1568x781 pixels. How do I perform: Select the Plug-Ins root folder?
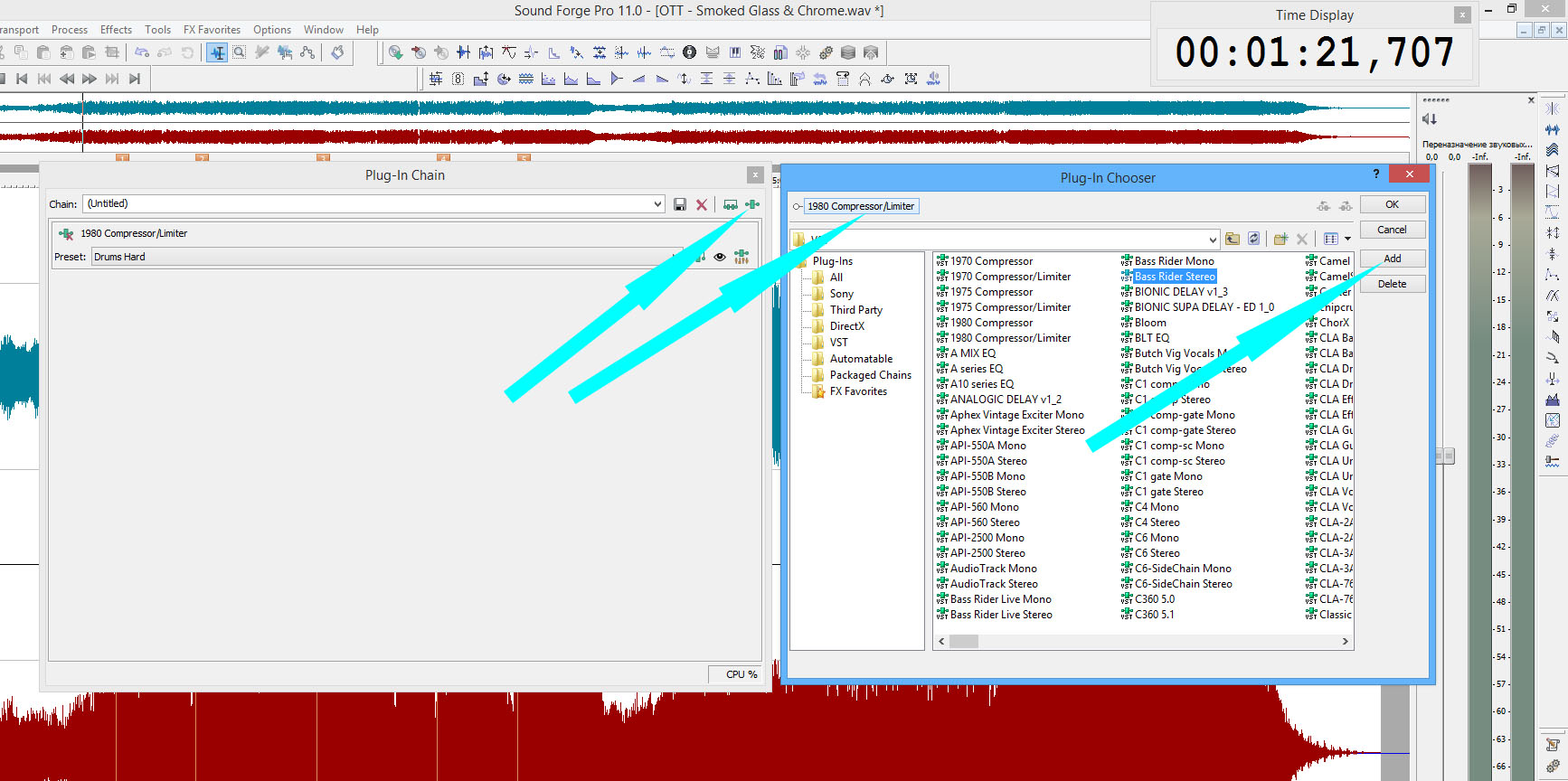pos(833,261)
